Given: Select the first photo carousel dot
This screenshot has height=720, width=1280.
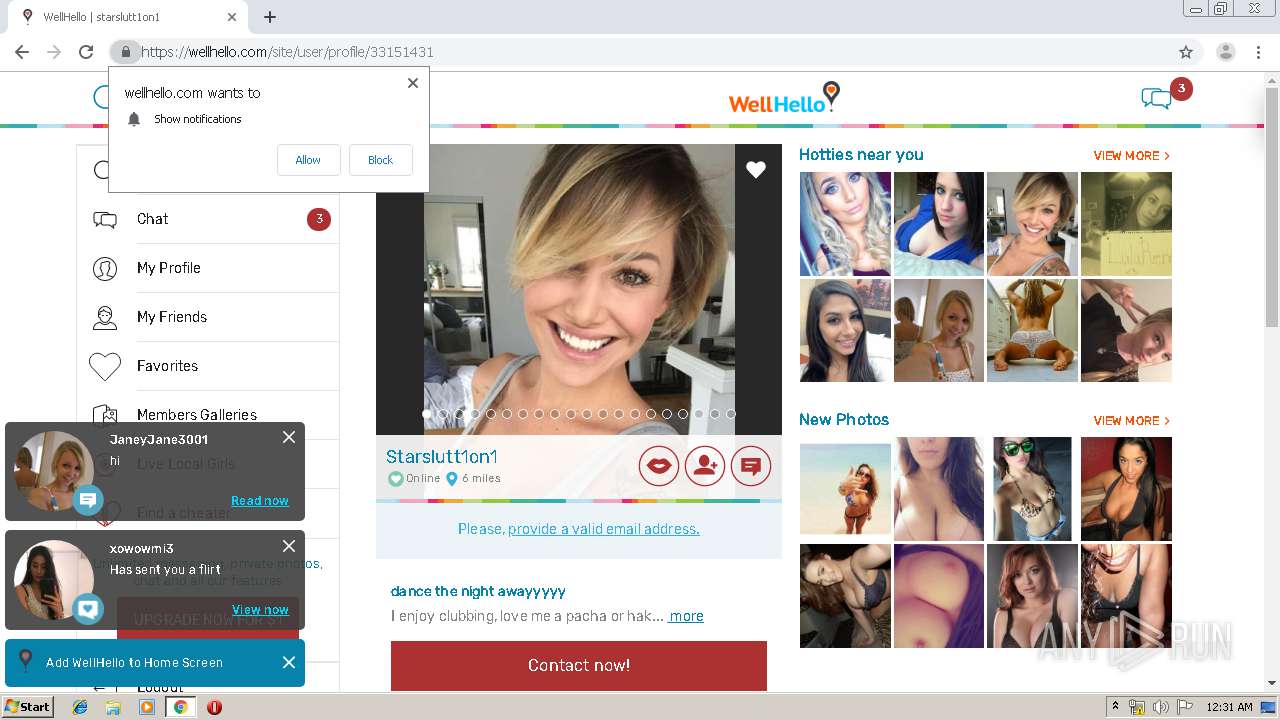Looking at the screenshot, I should click(x=427, y=413).
